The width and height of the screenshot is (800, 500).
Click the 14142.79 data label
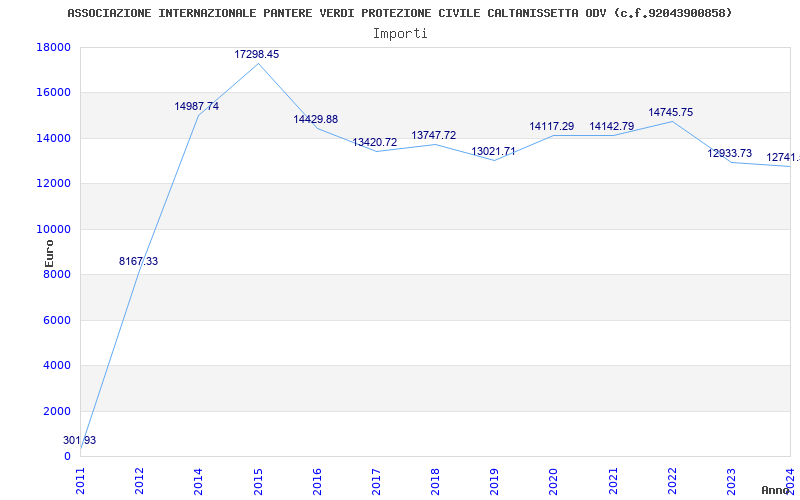click(x=612, y=126)
